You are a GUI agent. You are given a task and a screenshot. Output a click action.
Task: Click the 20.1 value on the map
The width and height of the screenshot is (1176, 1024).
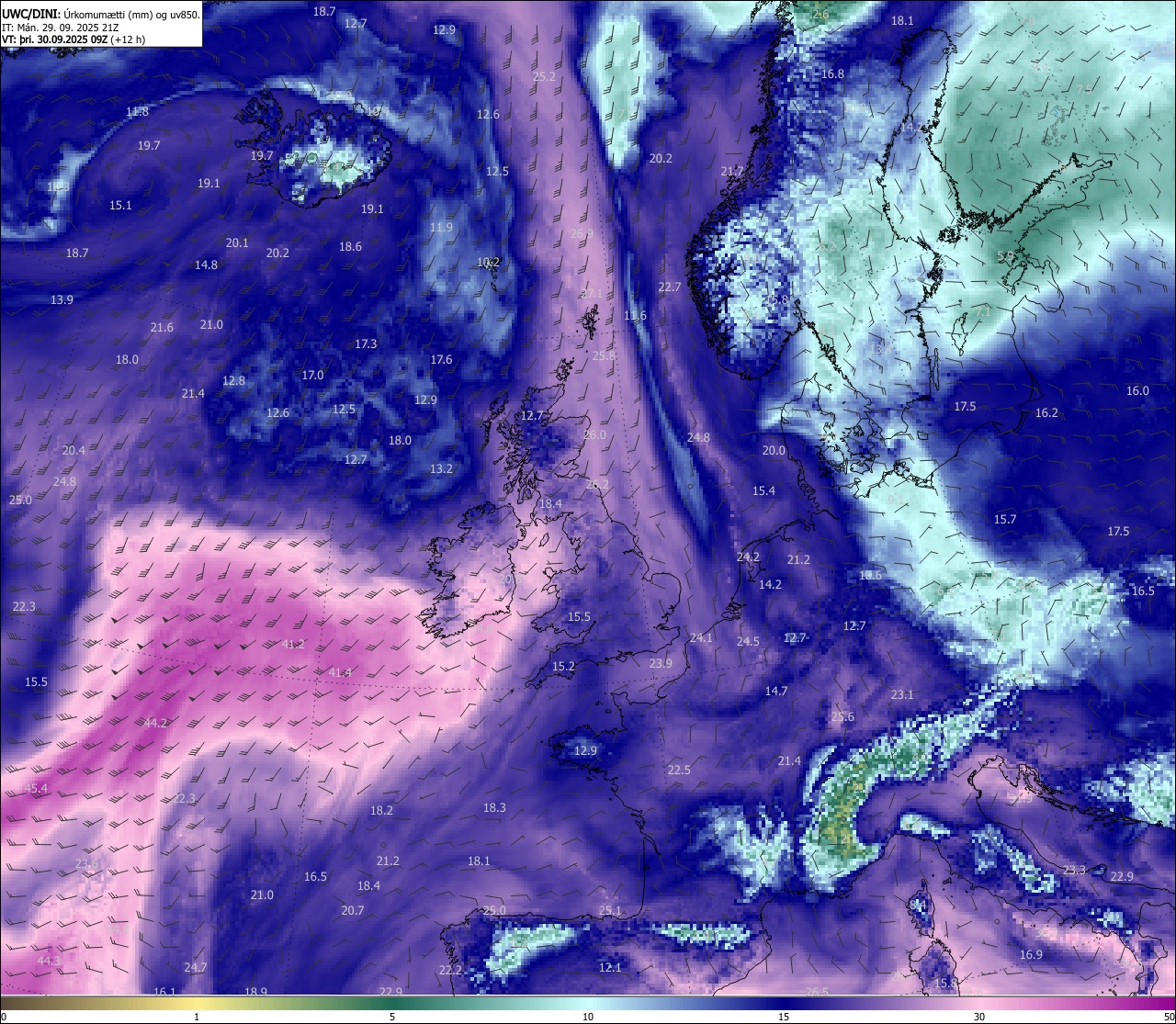click(x=237, y=242)
